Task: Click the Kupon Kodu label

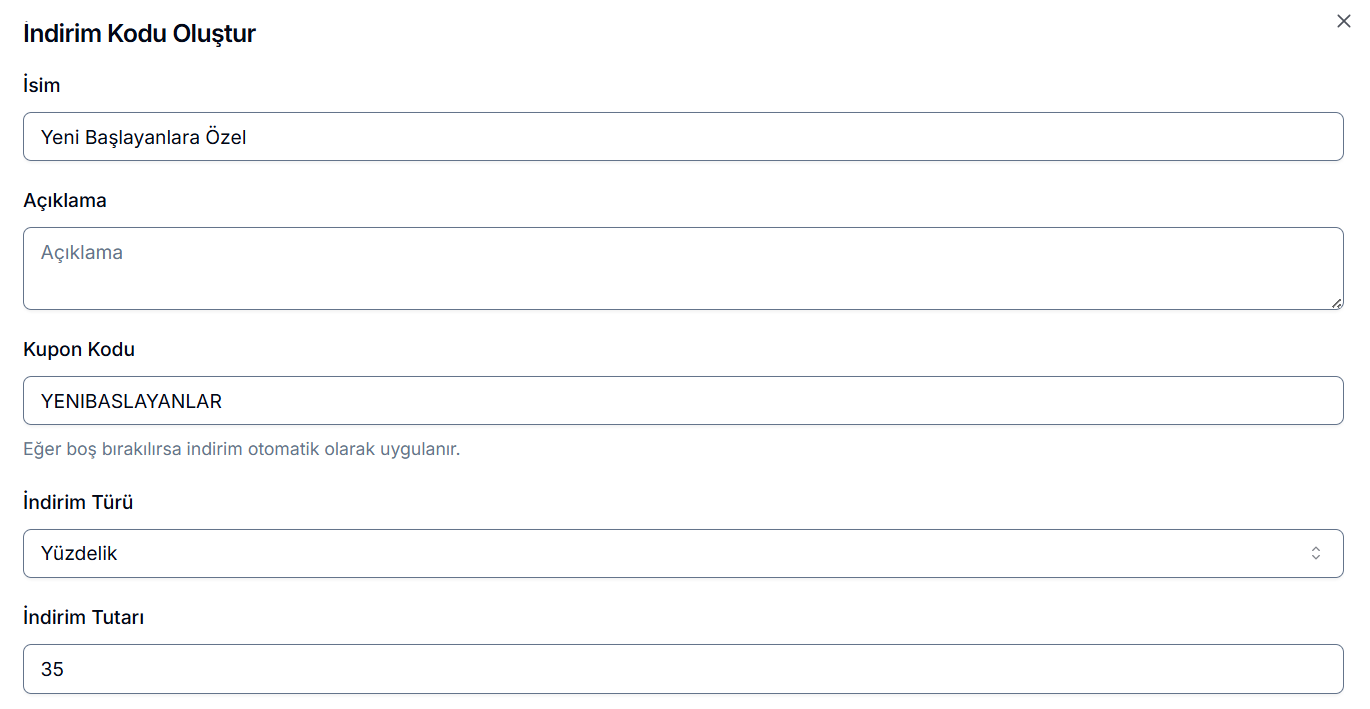Action: 79,349
